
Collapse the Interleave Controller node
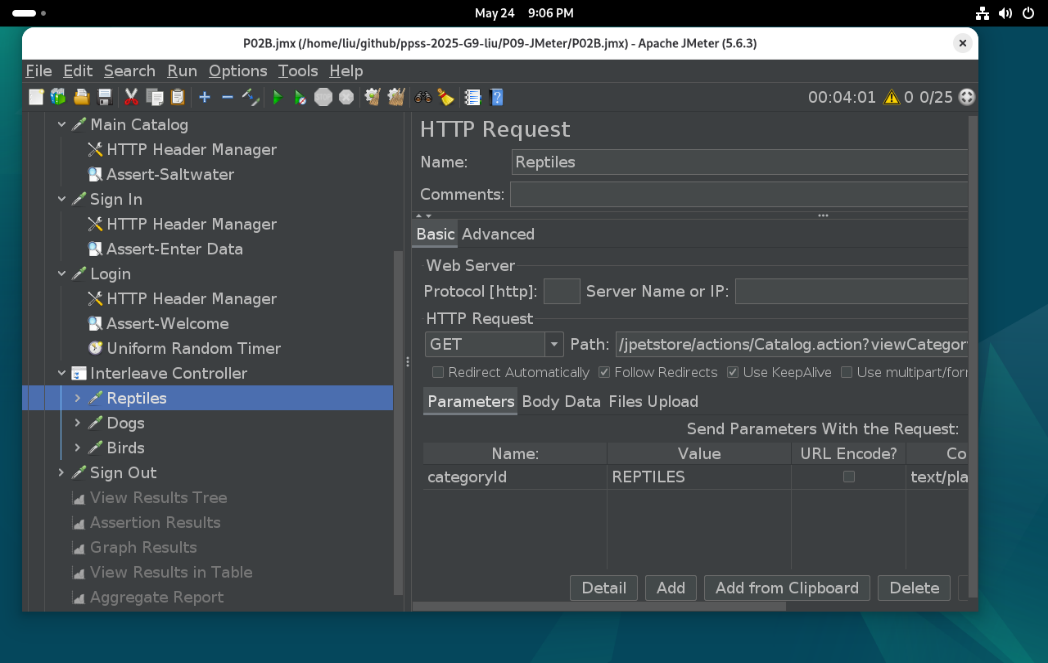pyautogui.click(x=61, y=373)
